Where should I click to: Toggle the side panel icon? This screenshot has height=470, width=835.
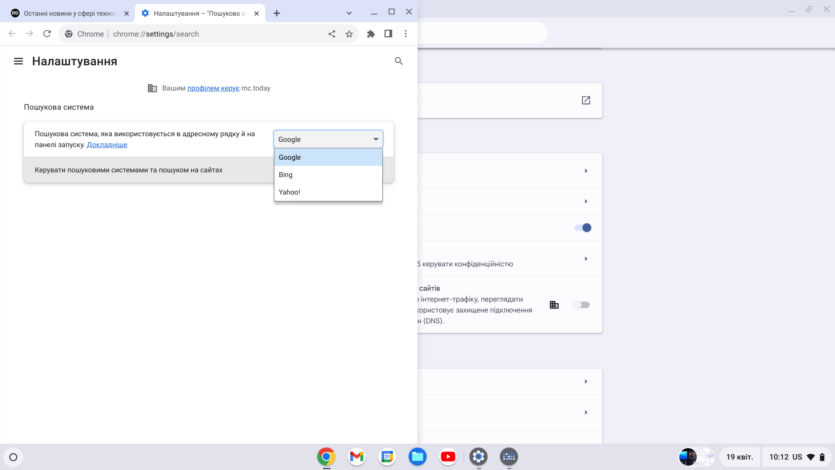coord(388,34)
